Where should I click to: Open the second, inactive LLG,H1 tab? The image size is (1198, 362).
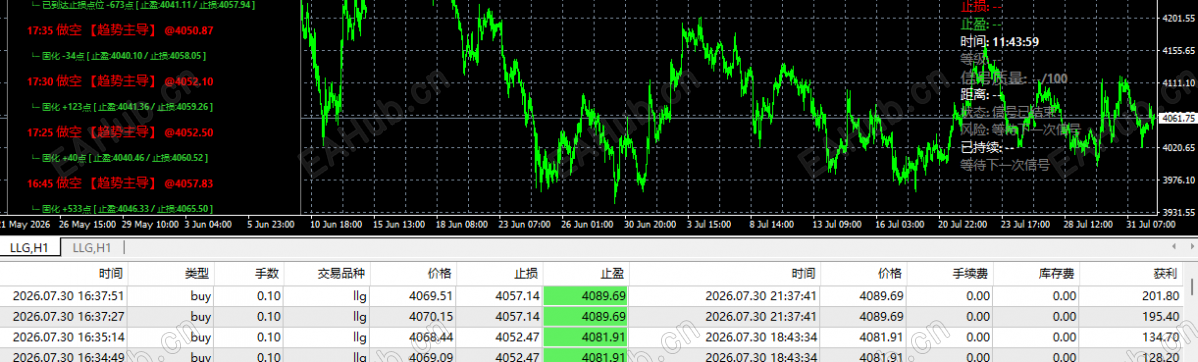[x=92, y=247]
